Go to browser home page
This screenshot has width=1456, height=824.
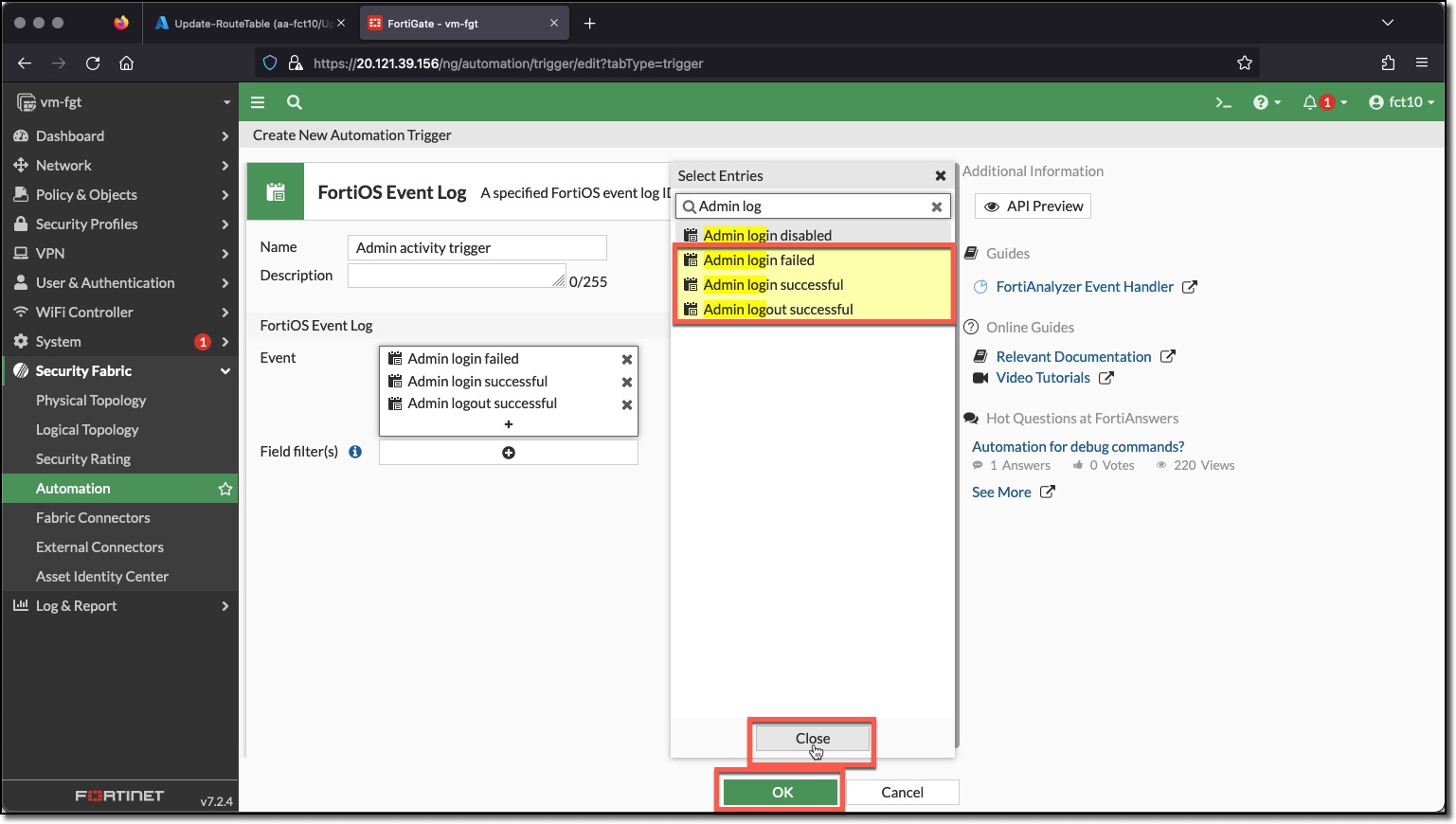[x=126, y=63]
